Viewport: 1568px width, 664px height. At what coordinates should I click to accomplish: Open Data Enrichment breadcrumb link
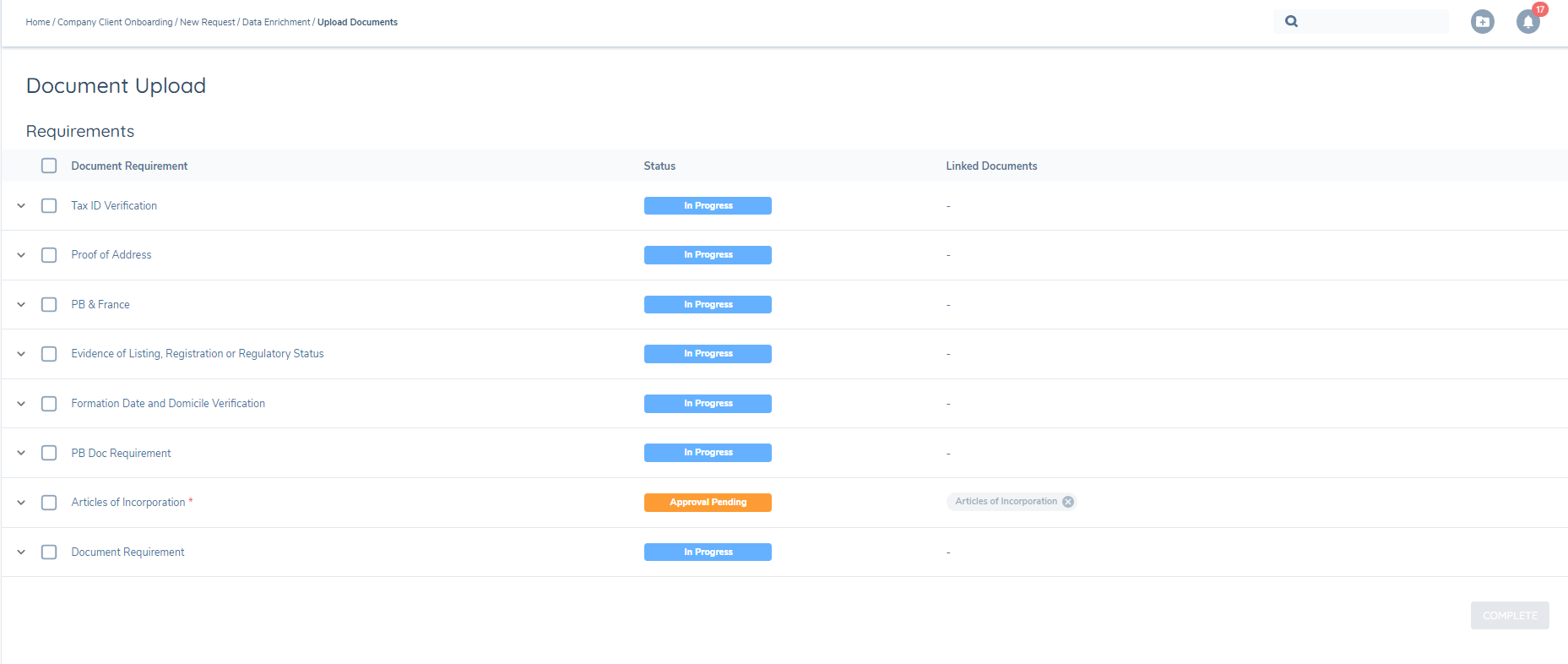(276, 23)
